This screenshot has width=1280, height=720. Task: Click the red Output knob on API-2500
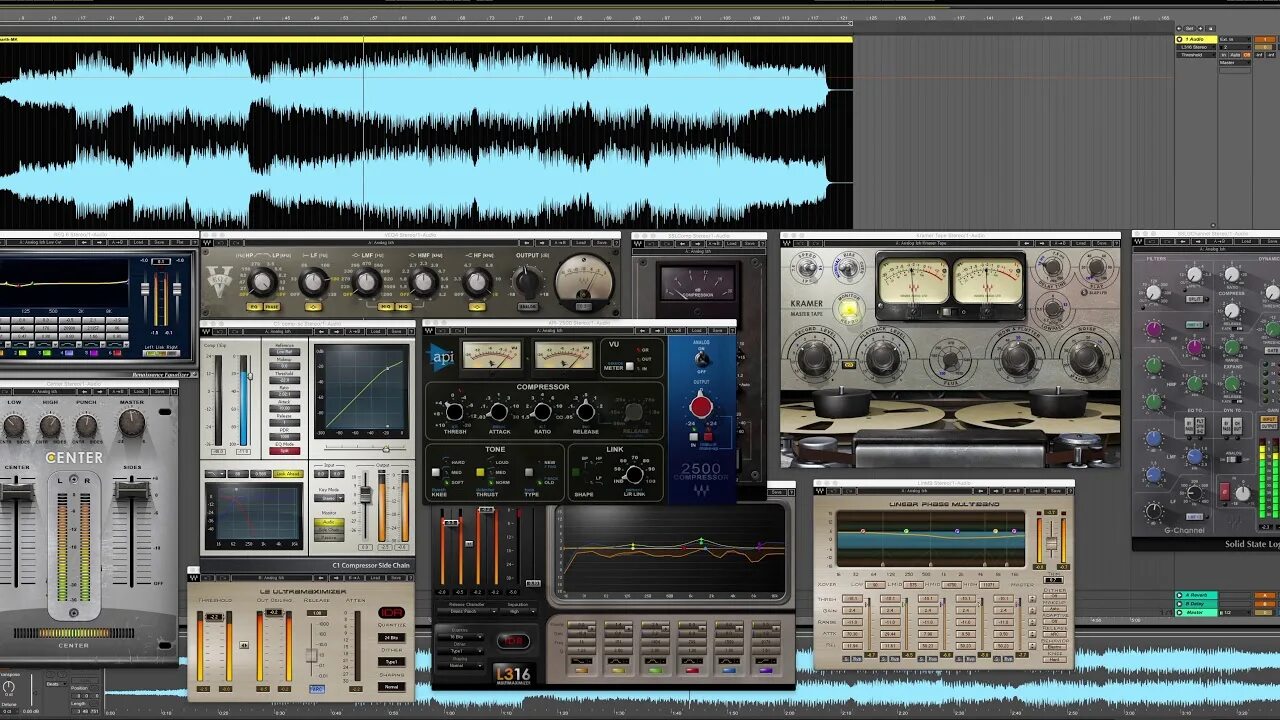click(x=701, y=406)
